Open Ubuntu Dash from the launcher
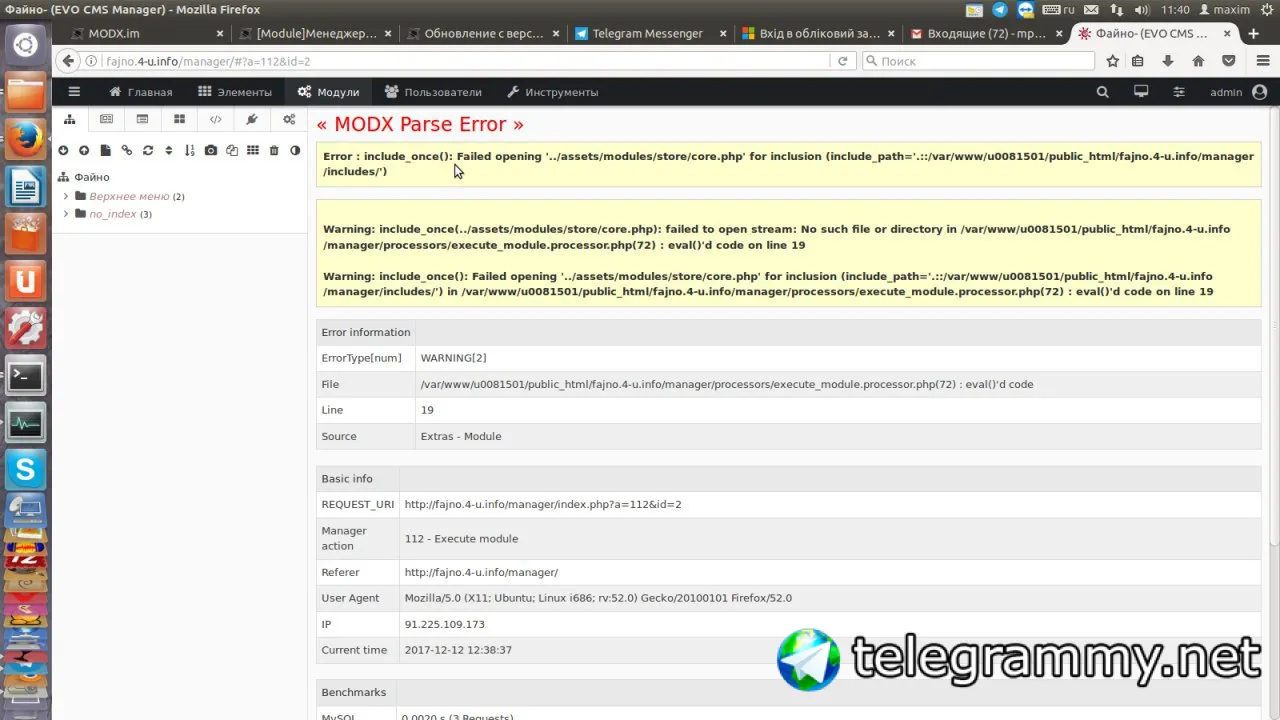Screen dimensions: 1280x720 pyautogui.click(x=25, y=45)
